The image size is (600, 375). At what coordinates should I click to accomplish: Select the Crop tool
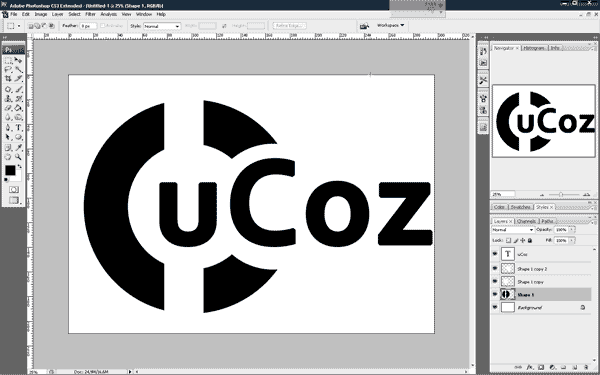8,79
